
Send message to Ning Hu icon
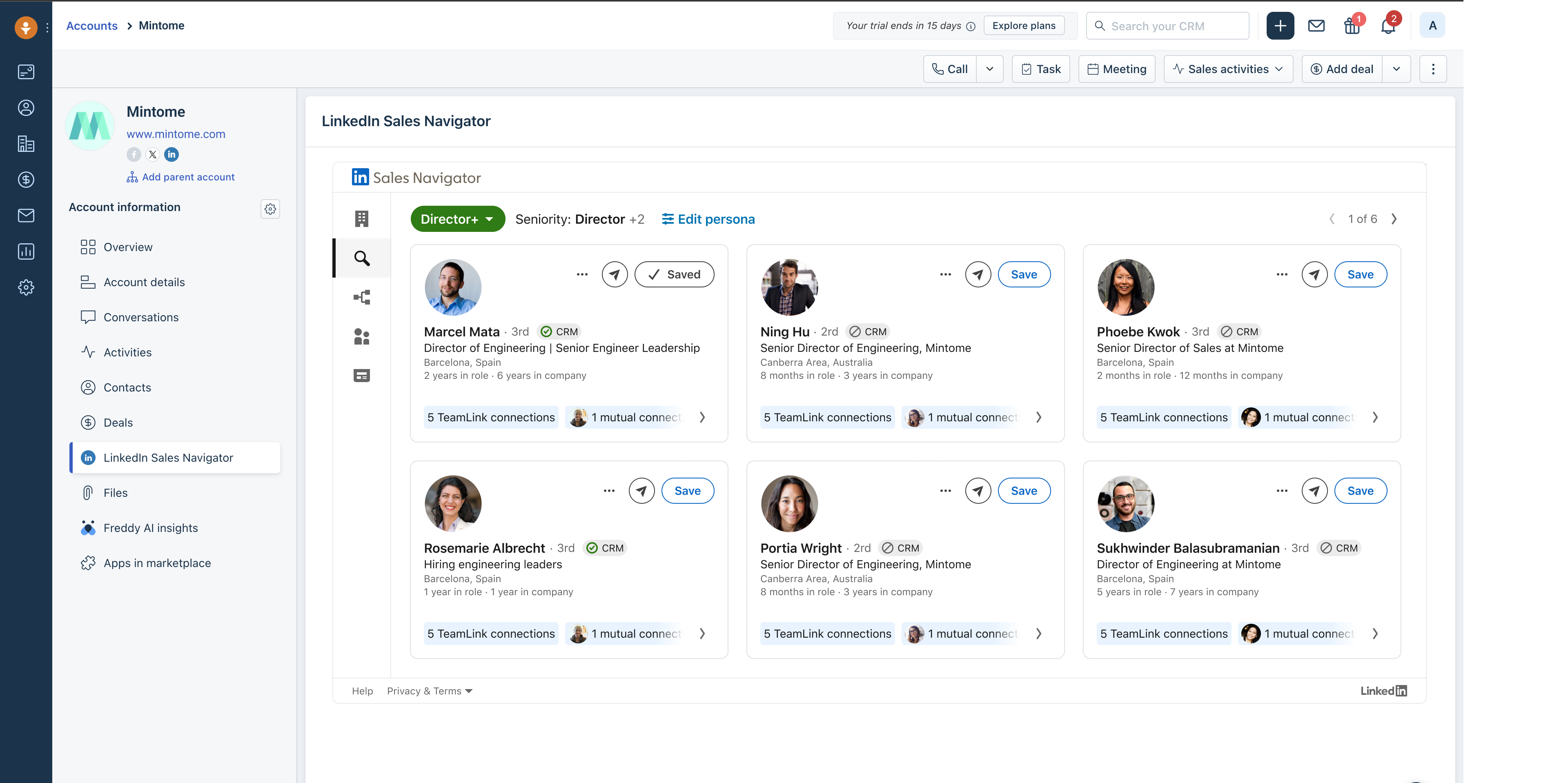coord(978,274)
